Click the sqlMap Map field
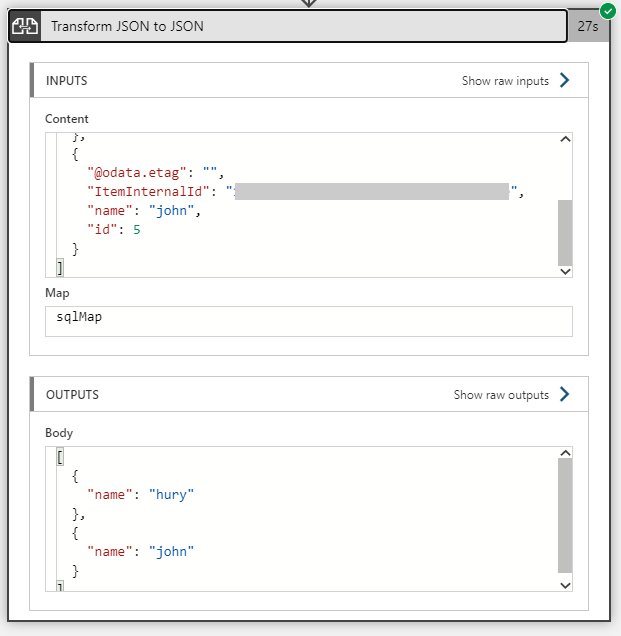 coord(308,321)
